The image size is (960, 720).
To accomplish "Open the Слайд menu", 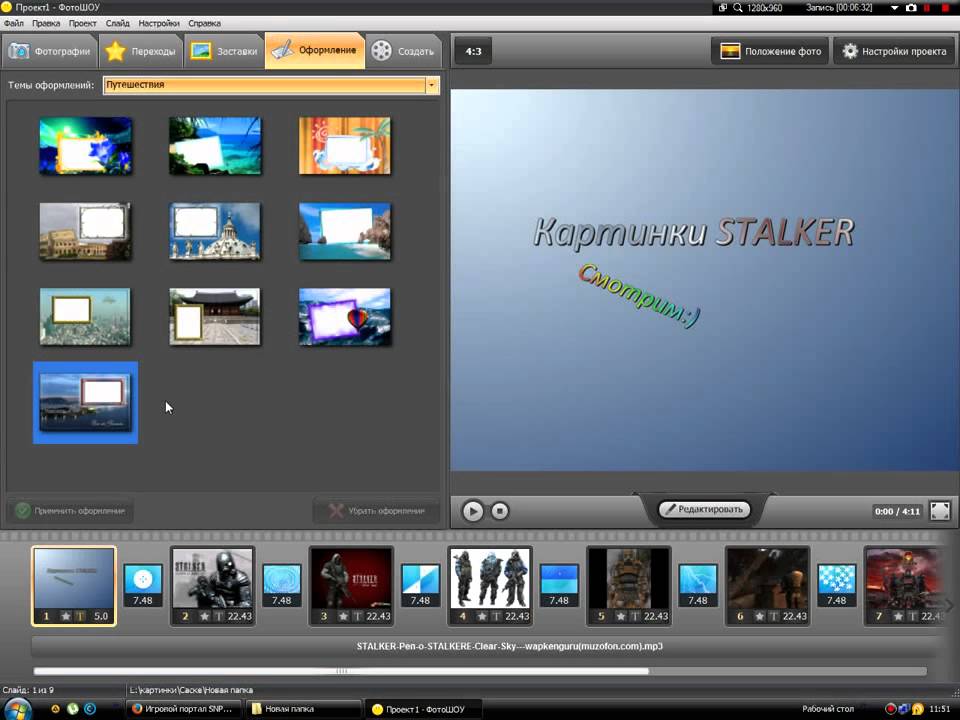I will point(118,23).
